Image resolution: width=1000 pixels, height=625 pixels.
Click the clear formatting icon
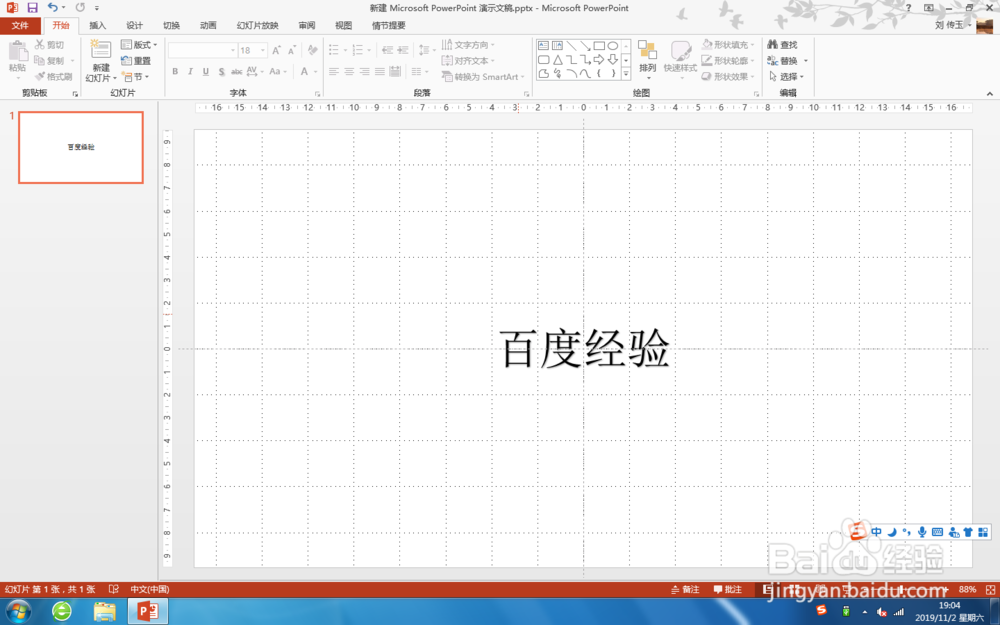coord(312,50)
